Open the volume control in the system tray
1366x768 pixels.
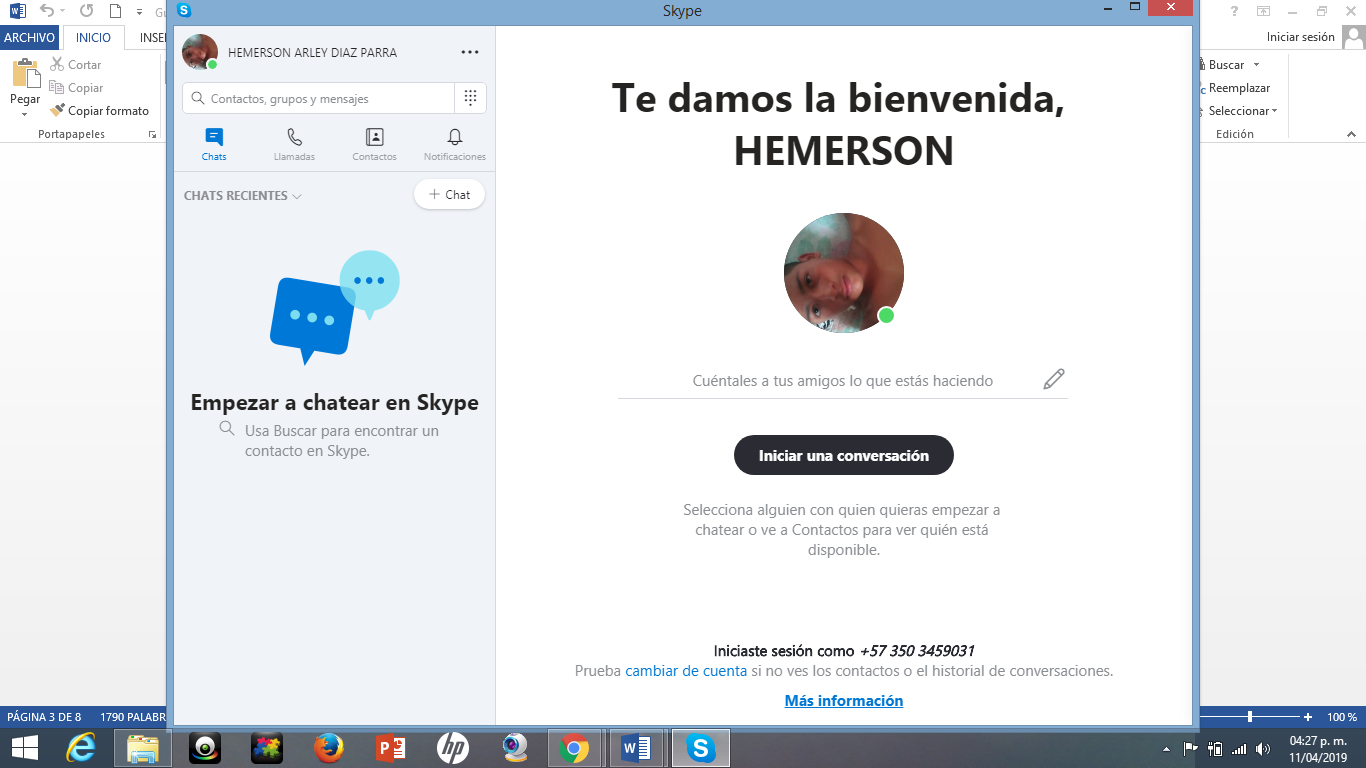(x=1263, y=749)
